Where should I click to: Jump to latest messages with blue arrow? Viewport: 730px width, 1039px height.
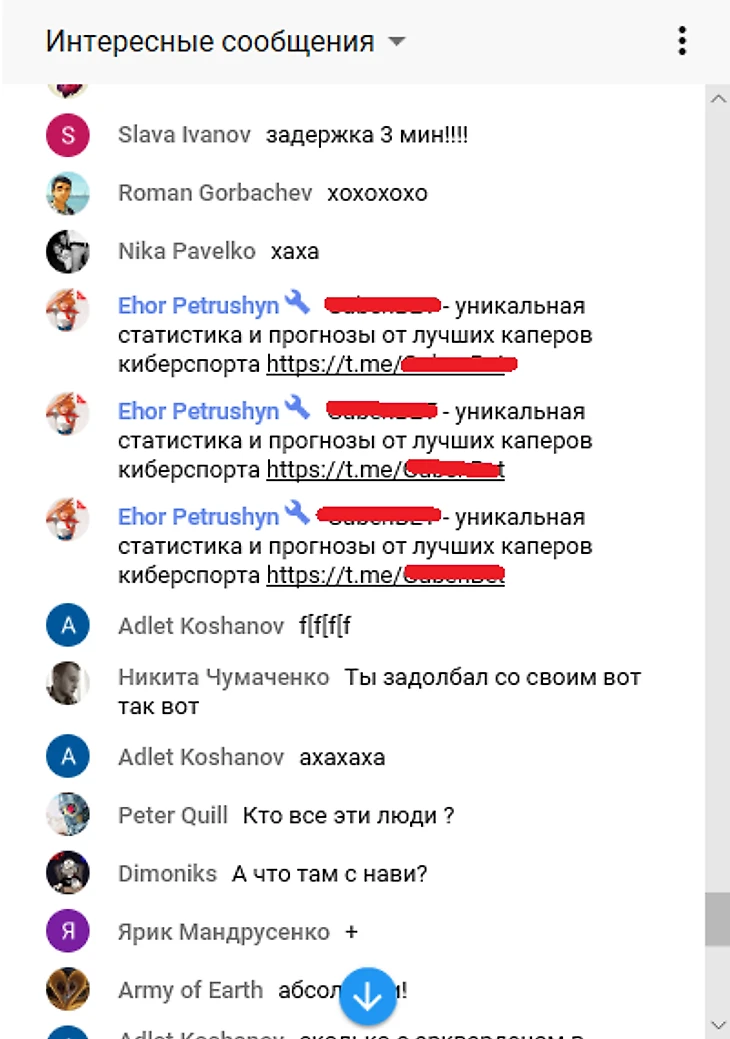point(368,997)
